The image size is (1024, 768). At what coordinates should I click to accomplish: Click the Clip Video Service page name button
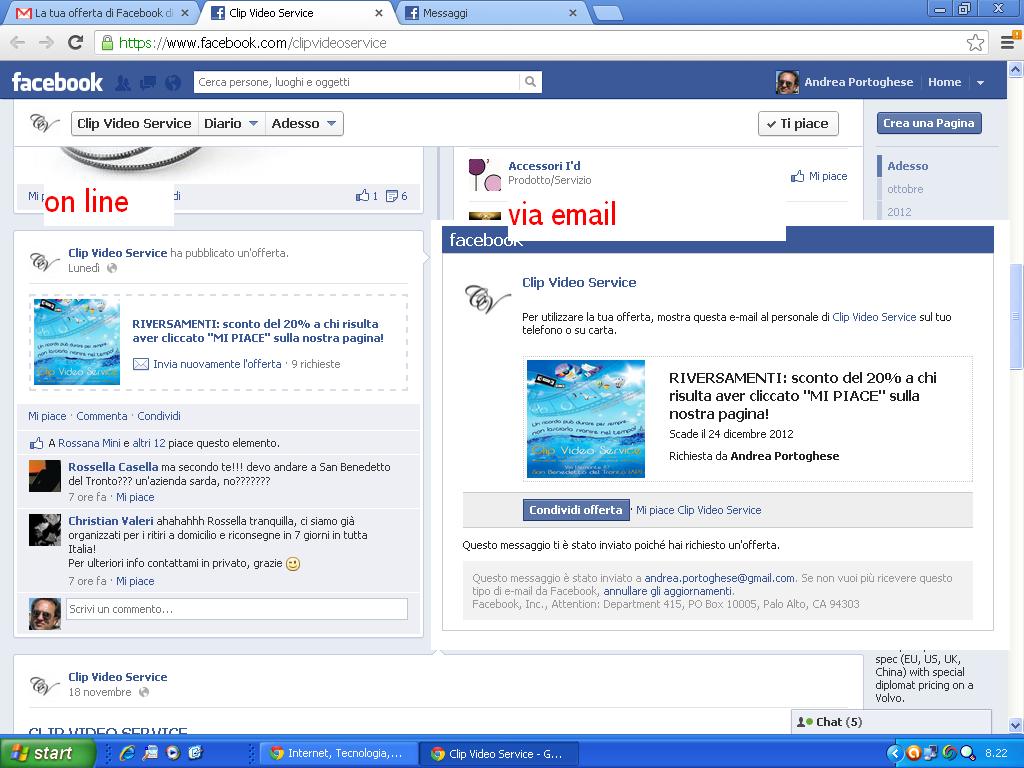(x=134, y=123)
